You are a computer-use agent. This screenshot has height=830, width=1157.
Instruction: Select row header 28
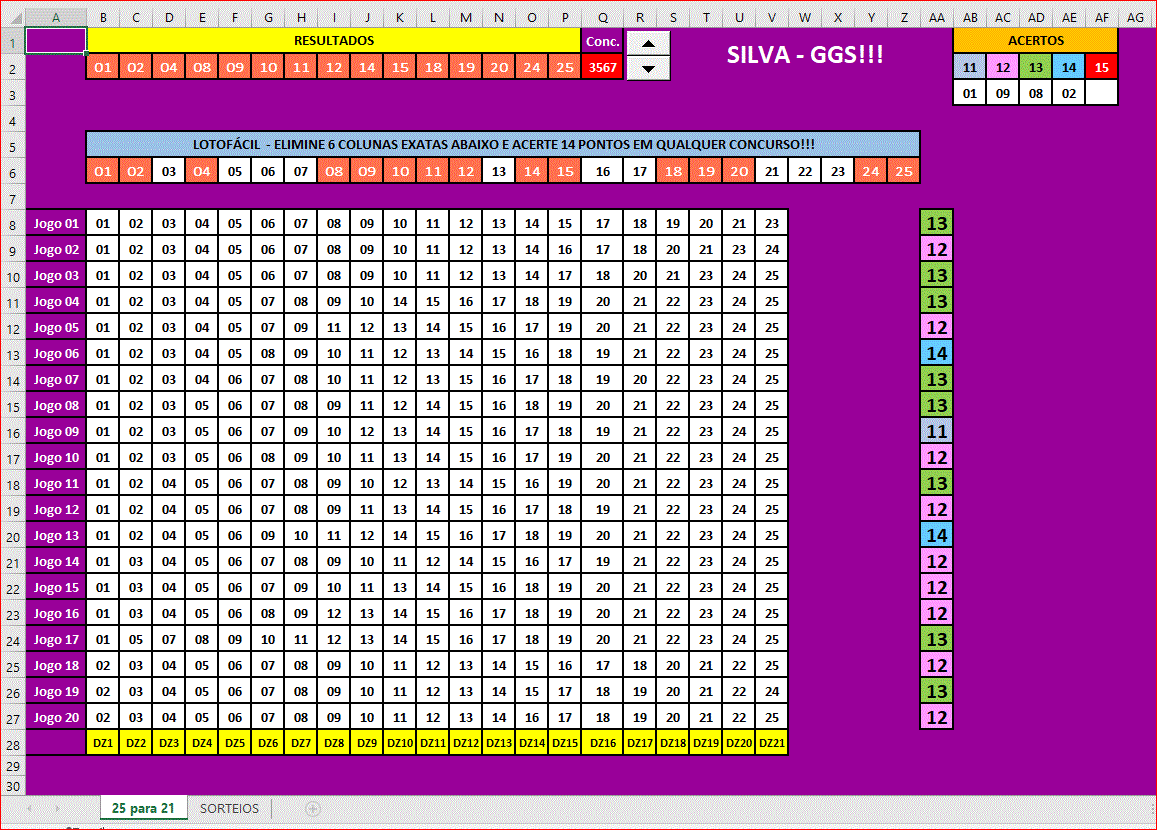pos(12,743)
